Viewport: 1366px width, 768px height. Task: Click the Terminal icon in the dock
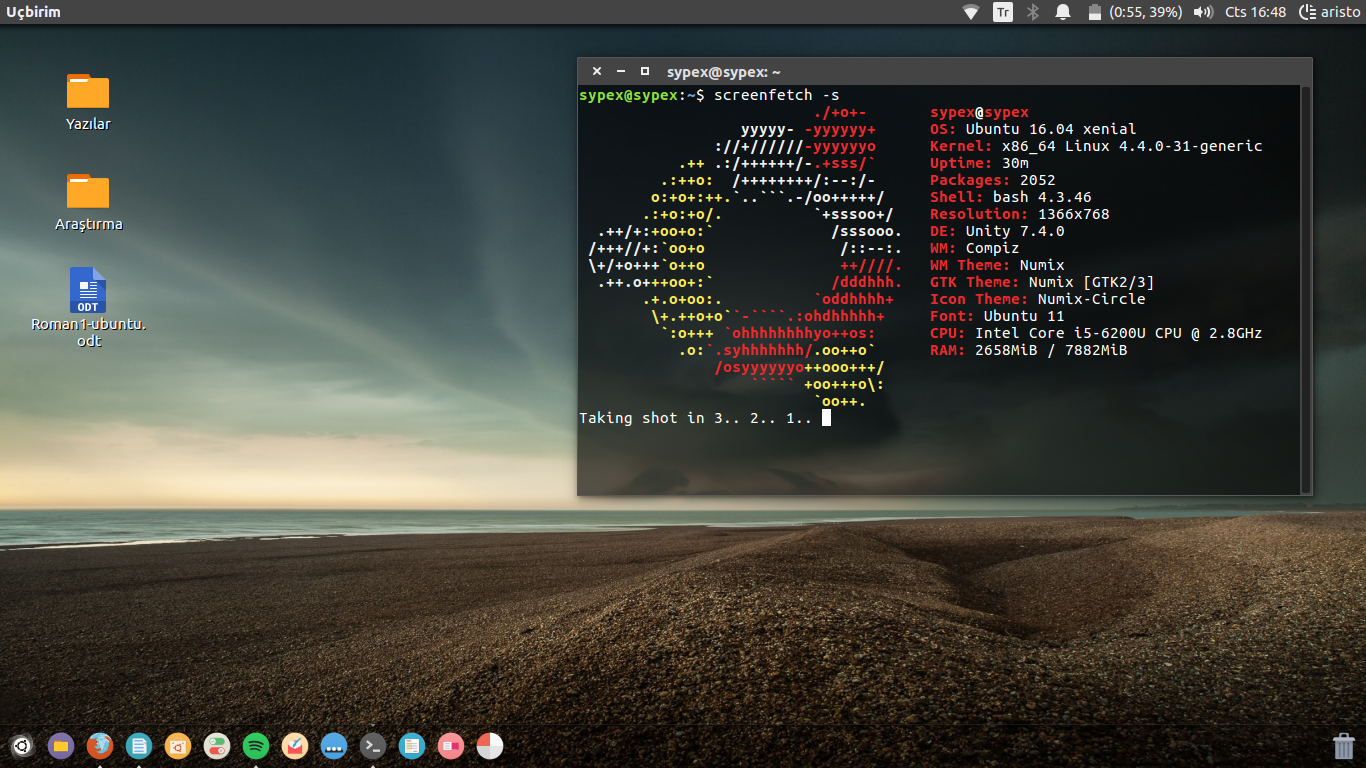pyautogui.click(x=373, y=746)
